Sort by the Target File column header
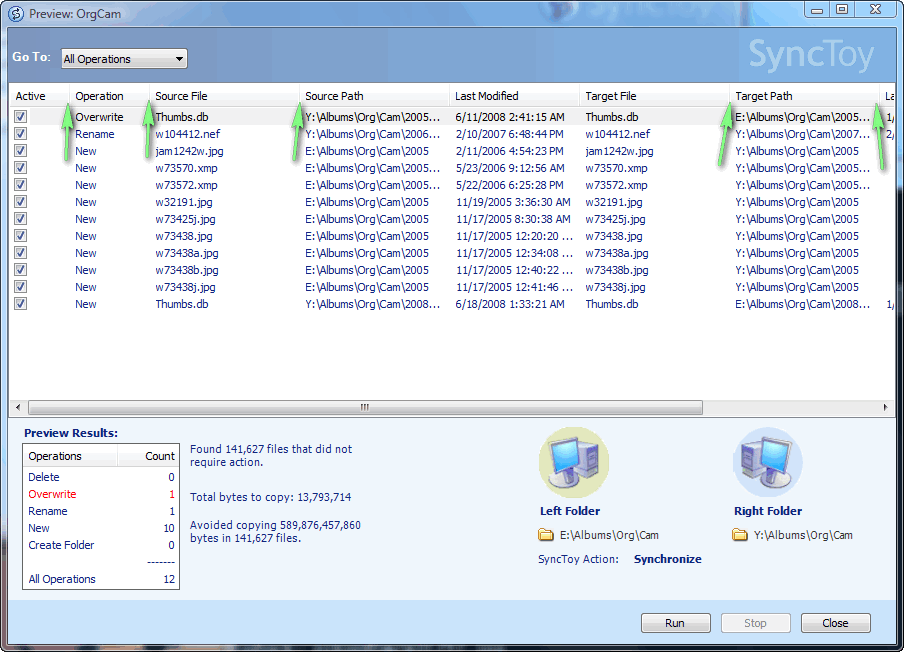The width and height of the screenshot is (904, 652). 654,96
